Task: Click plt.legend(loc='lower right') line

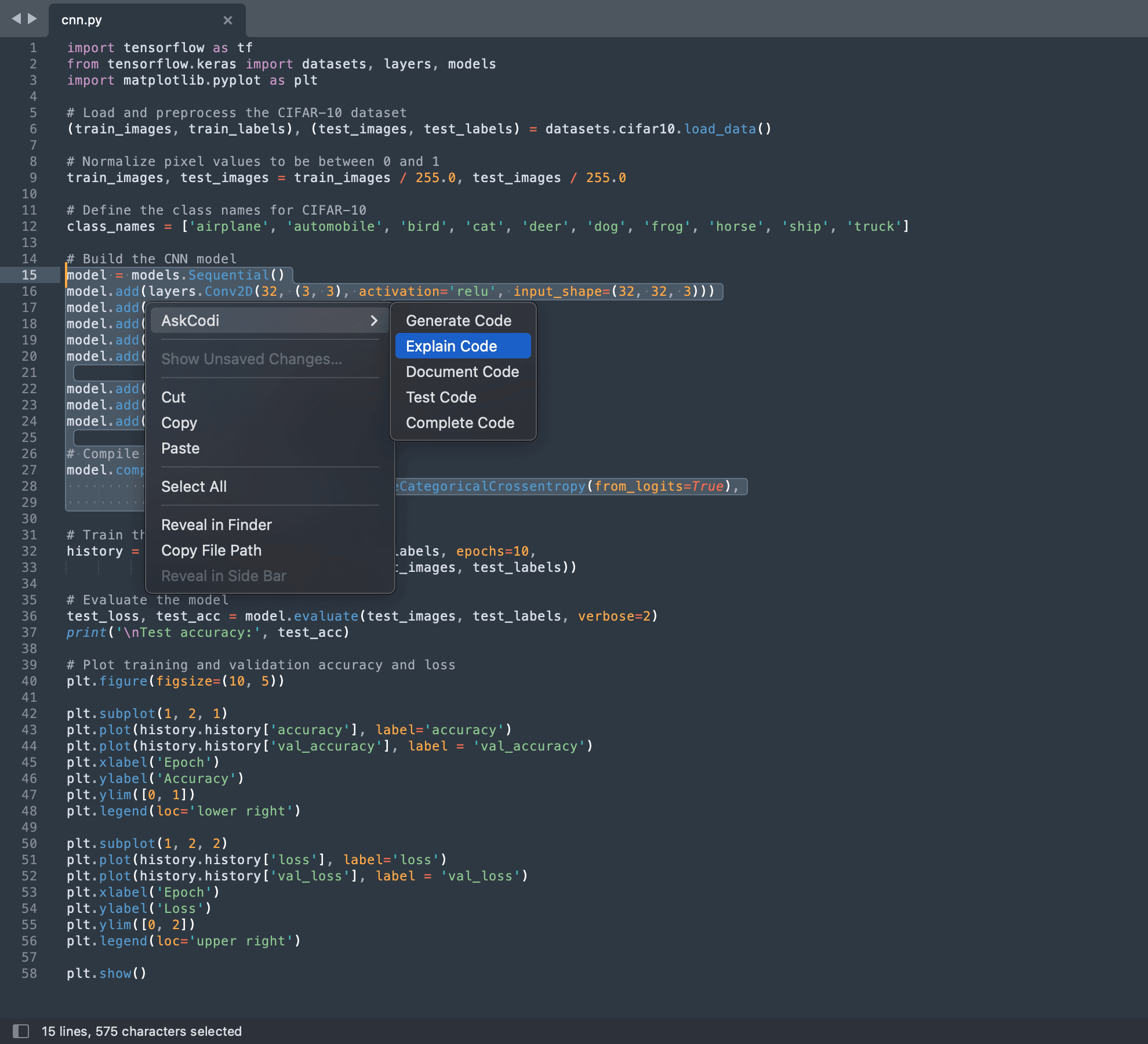Action: (183, 811)
